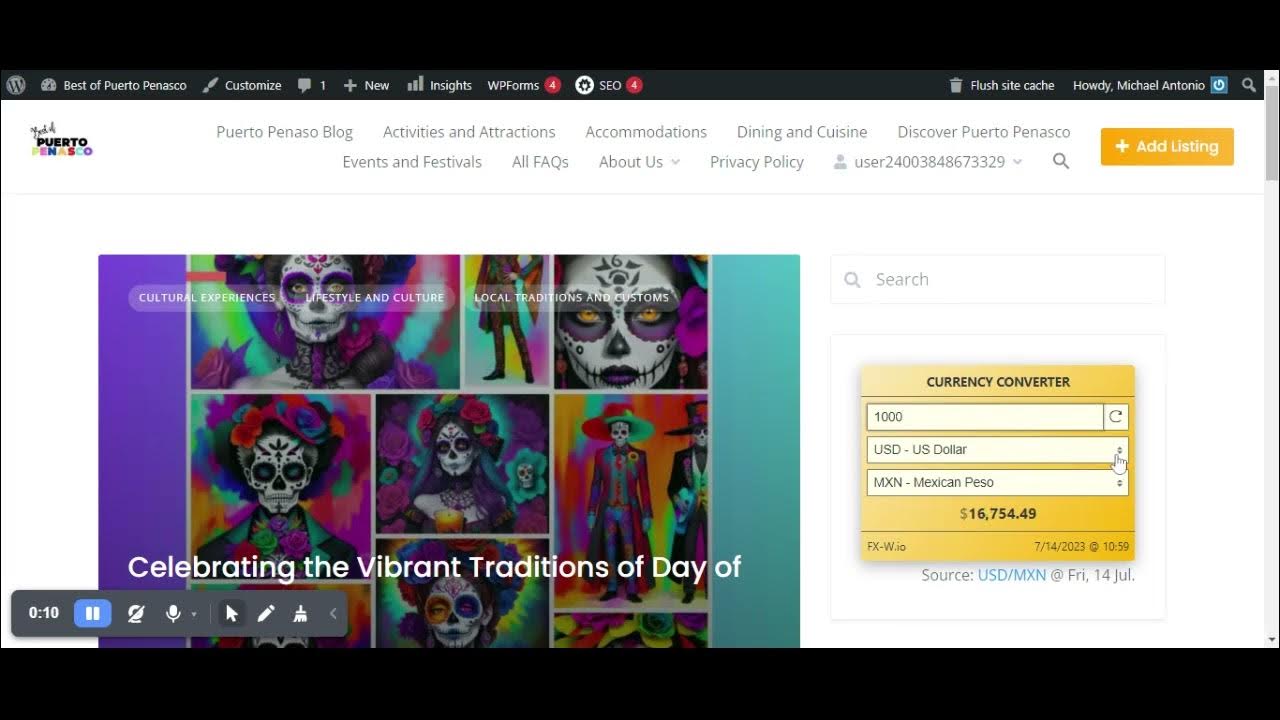
Task: Click the Add Listing button
Action: click(x=1167, y=146)
